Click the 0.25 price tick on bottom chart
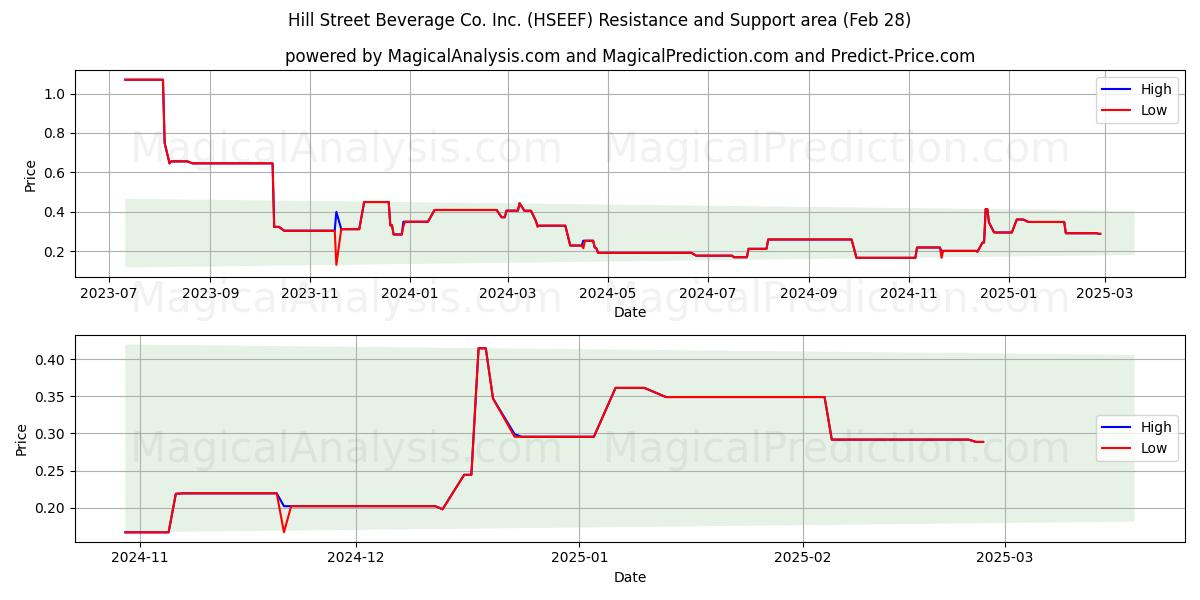The image size is (1200, 600). [x=52, y=471]
